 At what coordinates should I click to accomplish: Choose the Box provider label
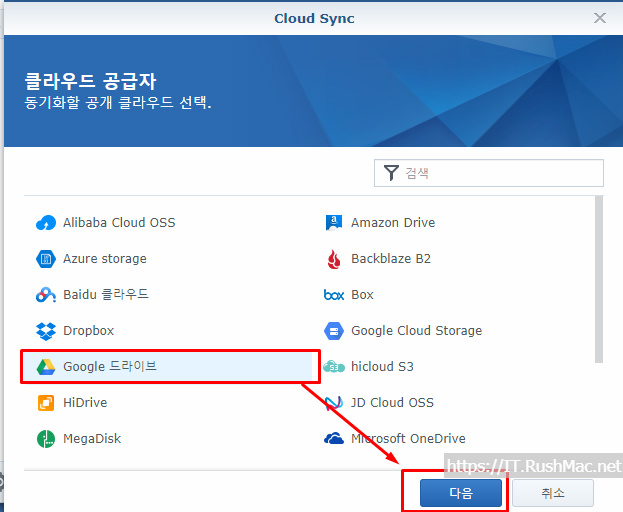point(362,295)
